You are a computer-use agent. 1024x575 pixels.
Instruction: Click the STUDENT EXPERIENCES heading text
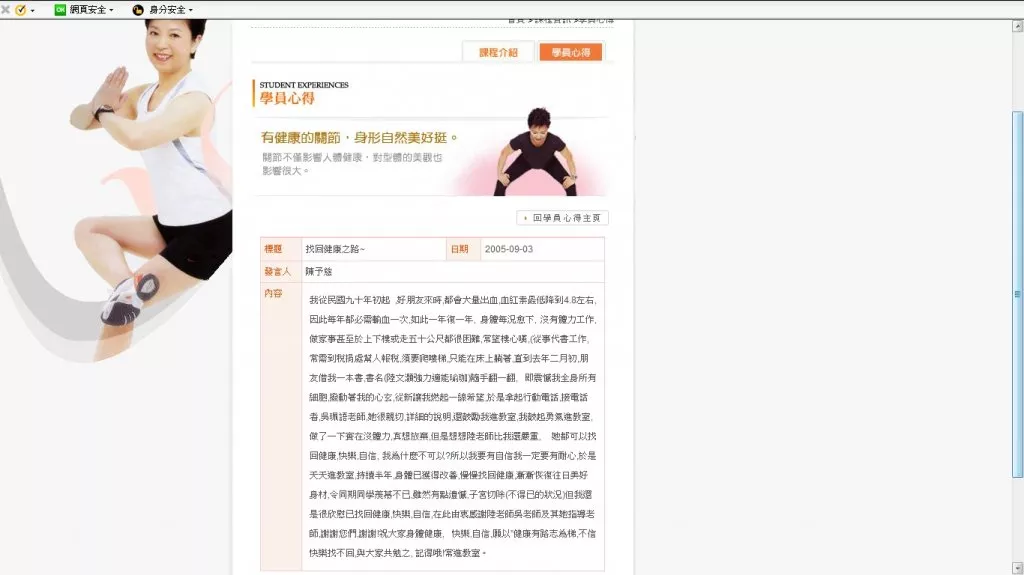click(x=304, y=85)
